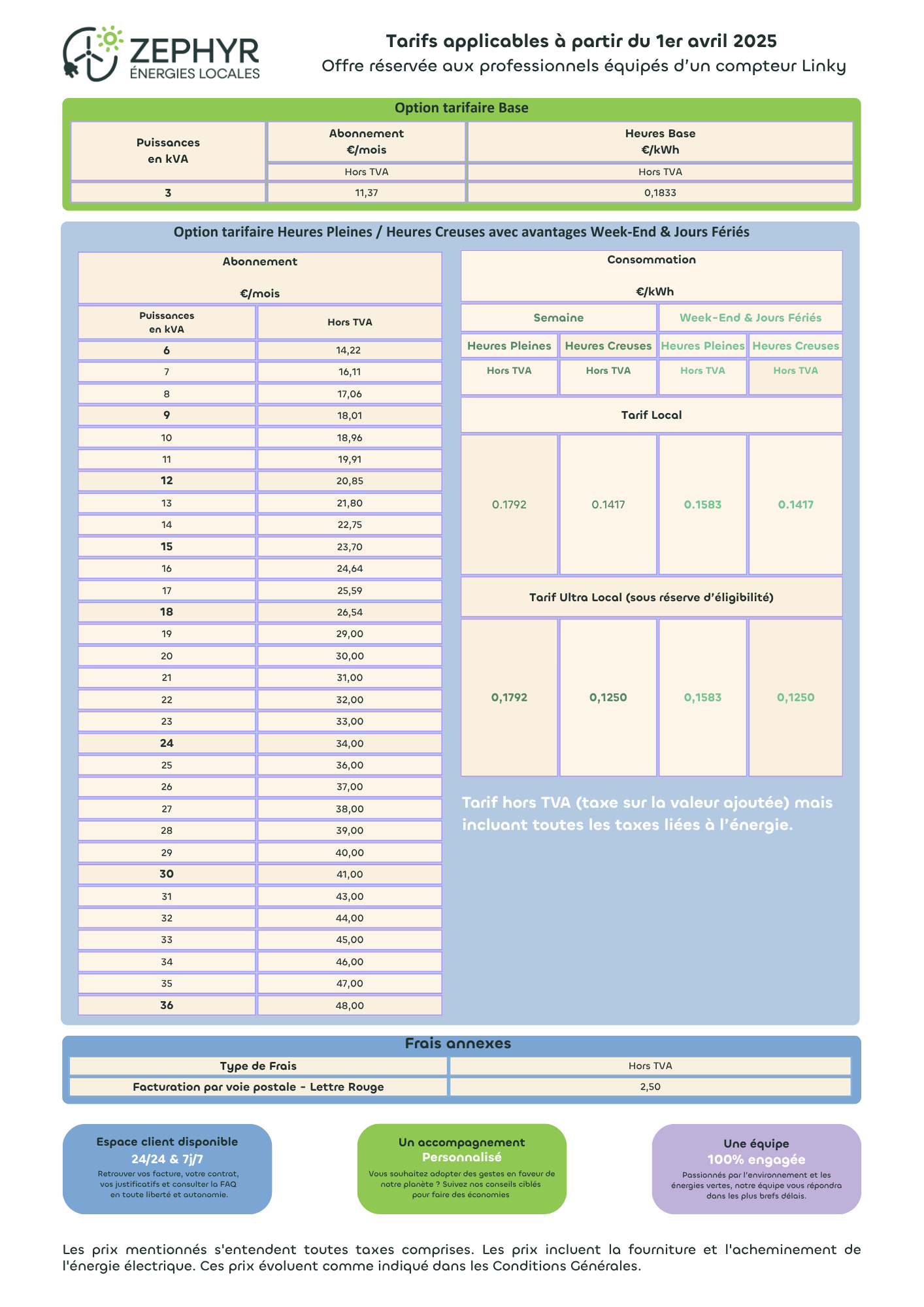The width and height of the screenshot is (924, 1307).
Task: Select the title 'Tarifs applicables à partir du 1er avril 2025'
Action: [x=582, y=41]
